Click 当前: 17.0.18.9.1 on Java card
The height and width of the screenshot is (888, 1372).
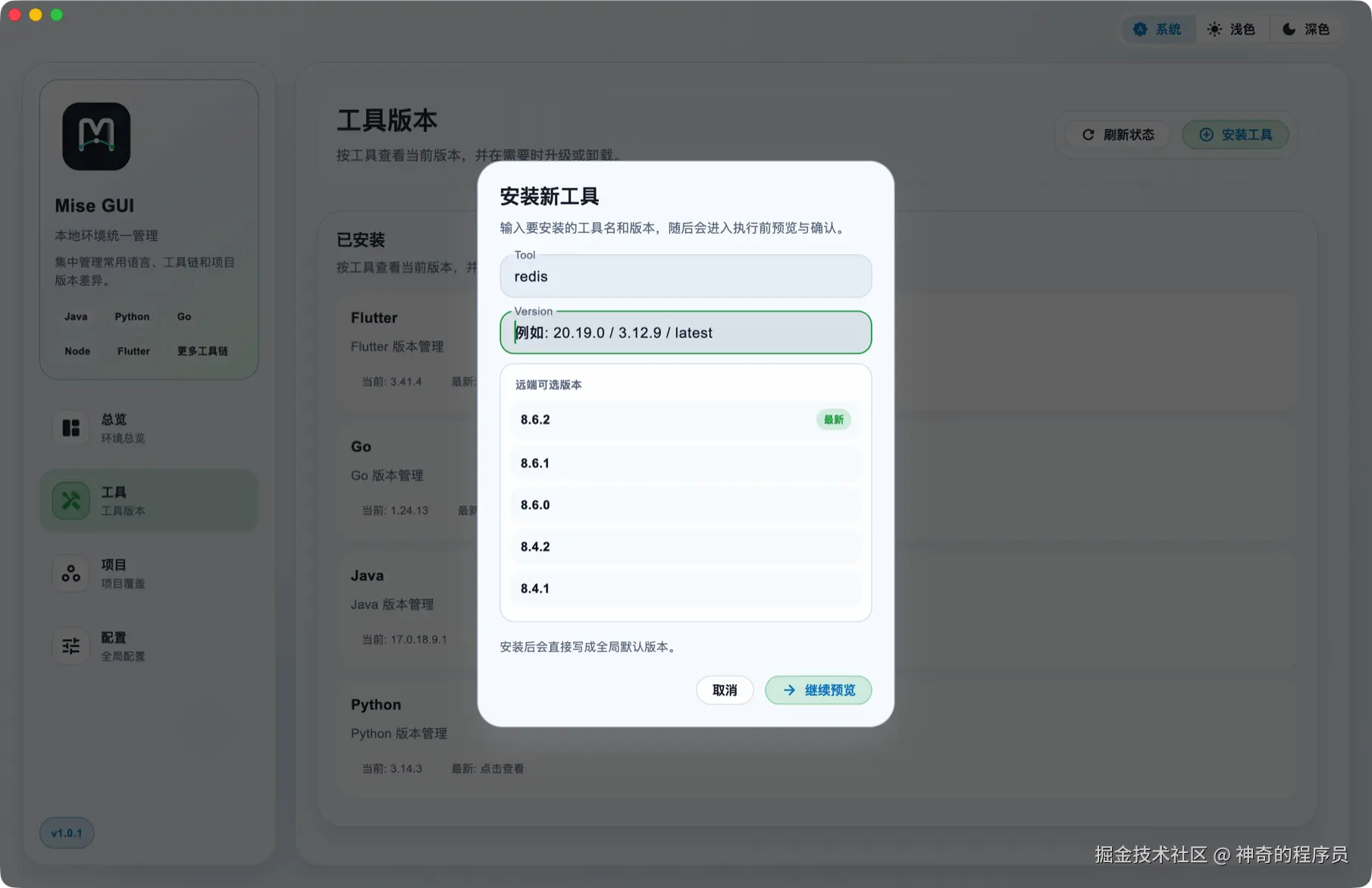coord(404,639)
